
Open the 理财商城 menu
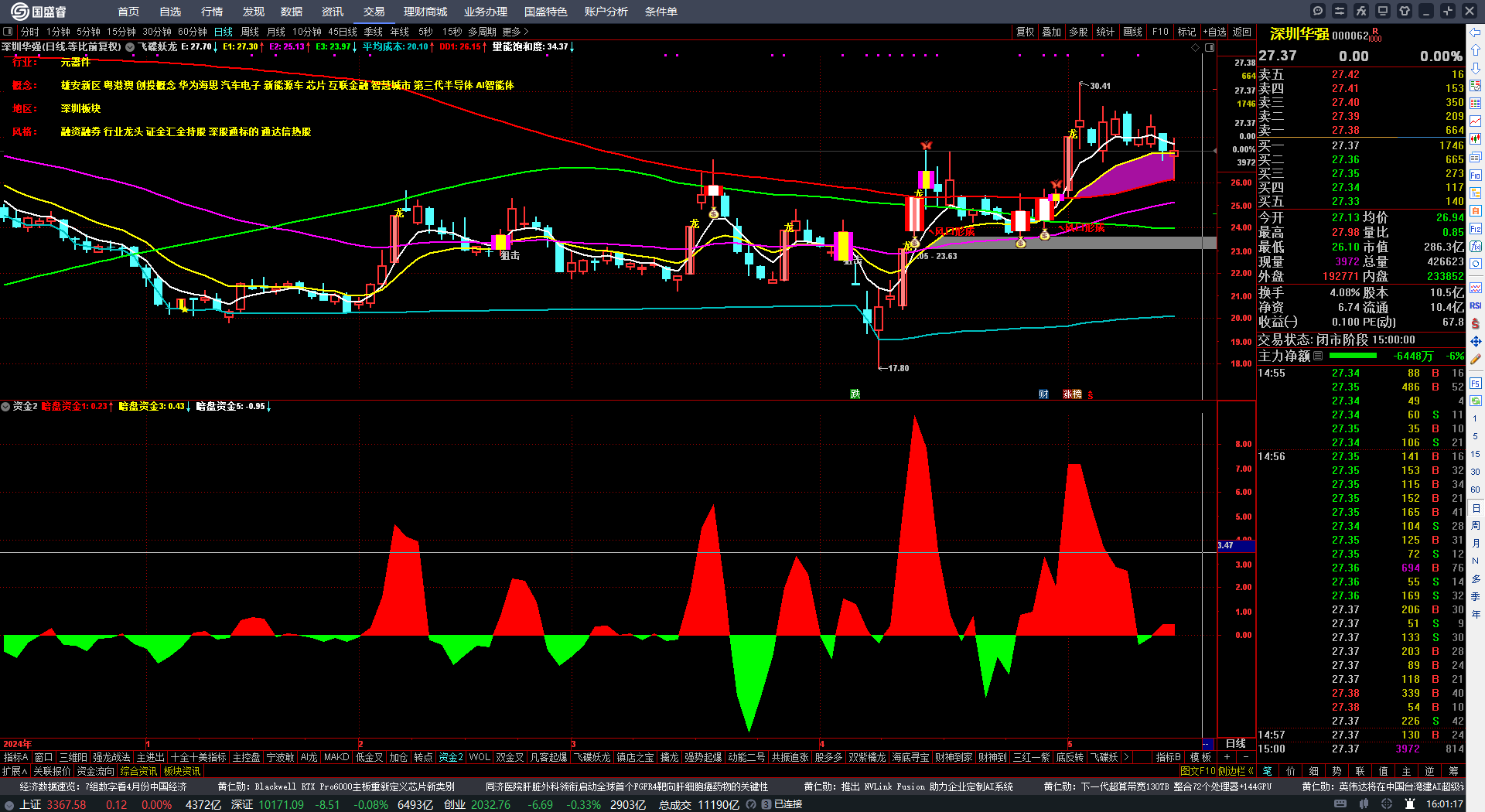(425, 12)
